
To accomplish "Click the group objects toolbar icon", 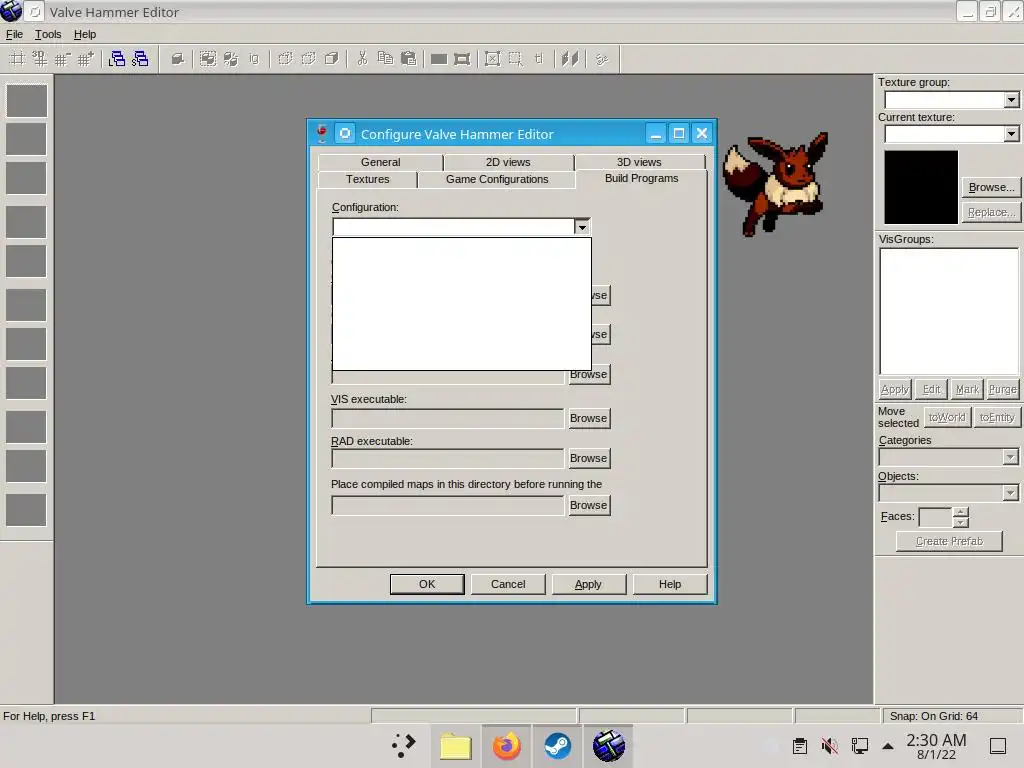I will click(208, 59).
